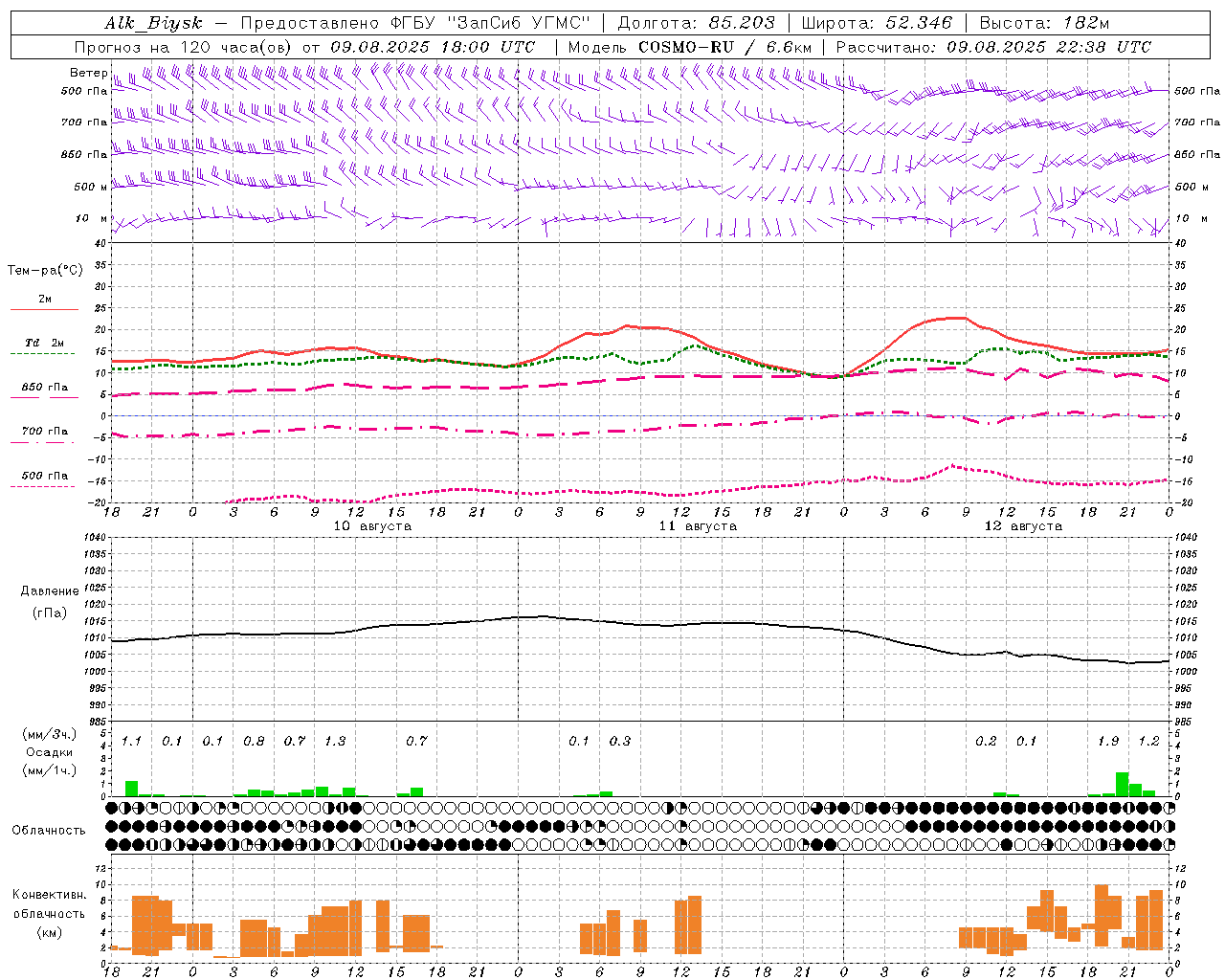Select the 1.3 precipitation amount value
Image resolution: width=1225 pixels, height=980 pixels.
[335, 741]
